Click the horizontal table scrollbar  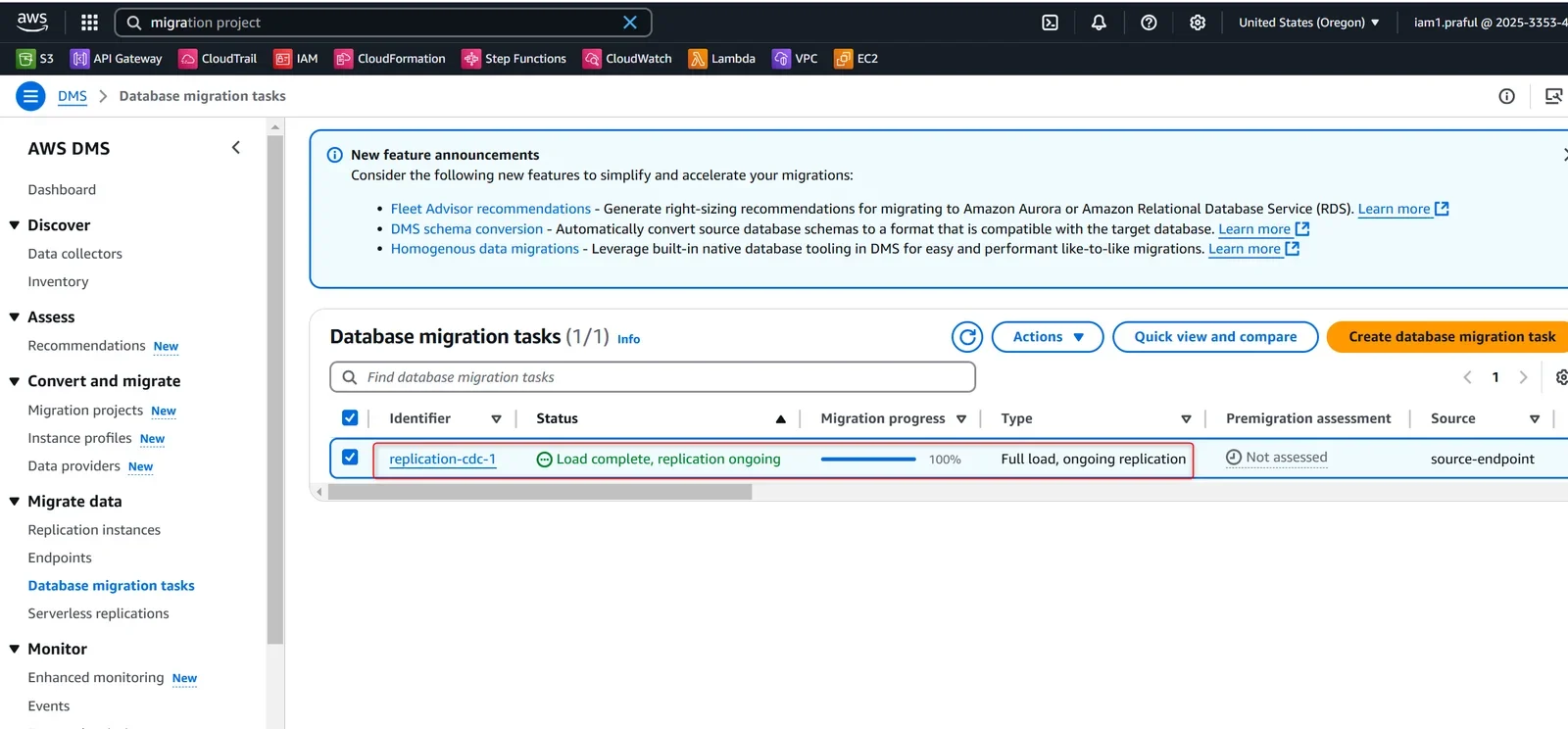540,493
